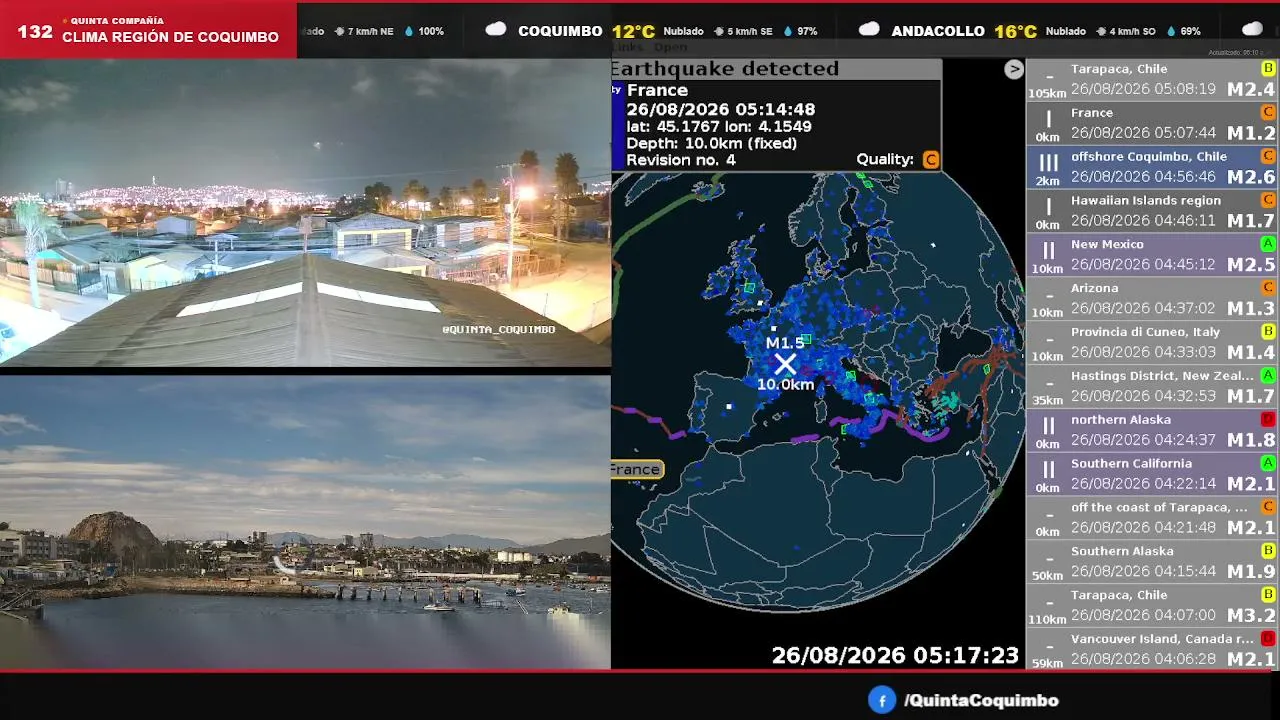1280x720 pixels.
Task: Open the daytime harbor webcam feed
Action: pos(305,522)
